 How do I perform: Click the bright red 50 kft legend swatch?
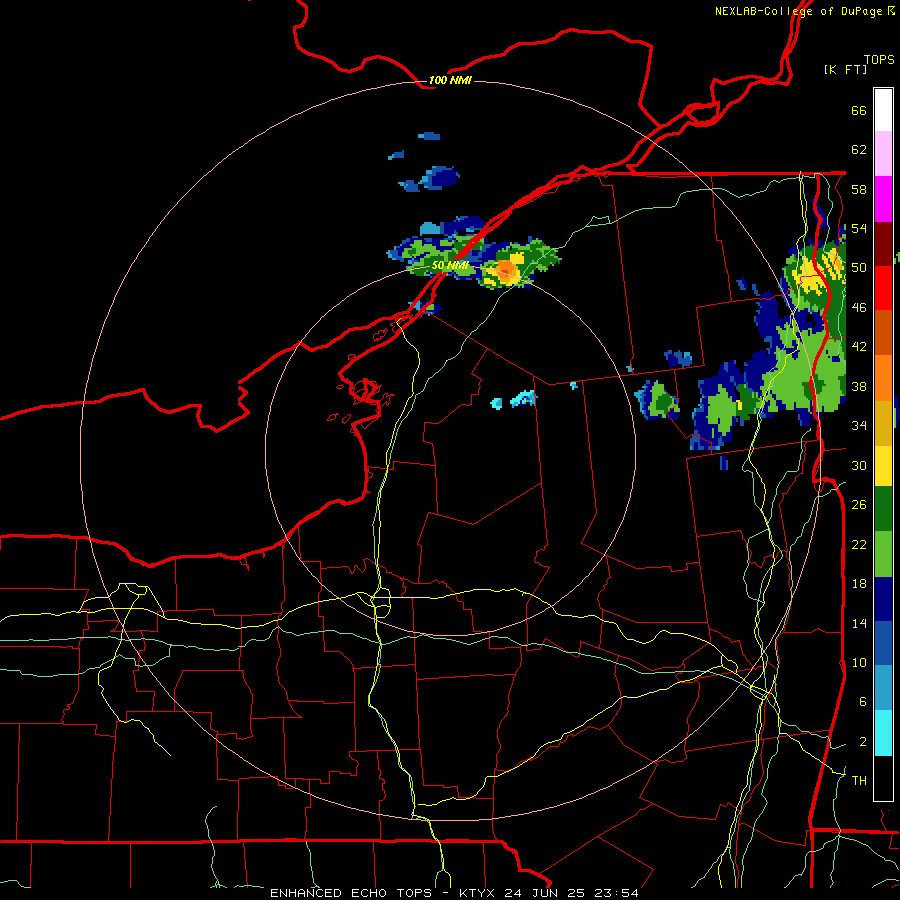[883, 288]
